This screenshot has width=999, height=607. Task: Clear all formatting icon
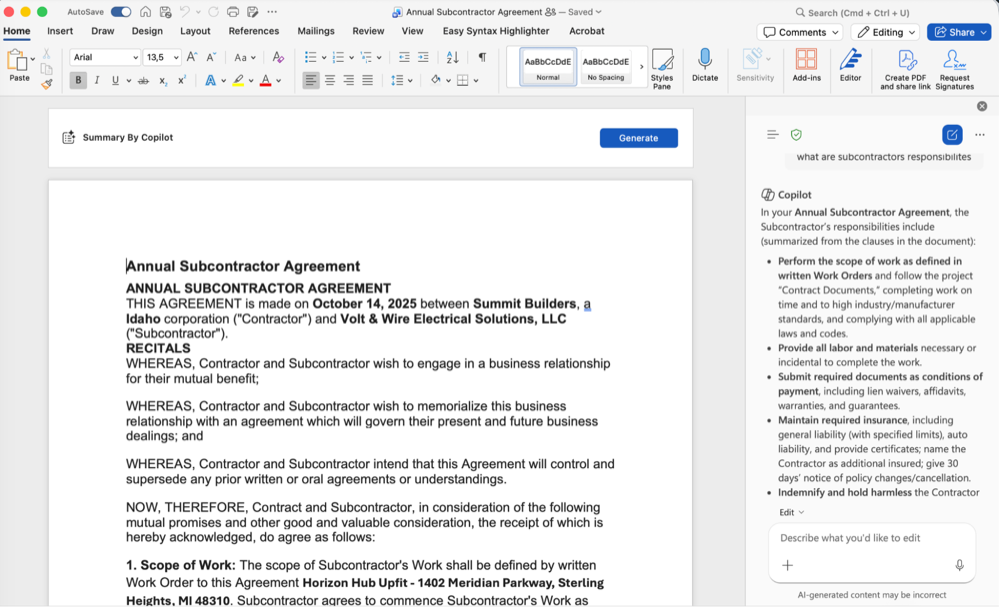[278, 57]
